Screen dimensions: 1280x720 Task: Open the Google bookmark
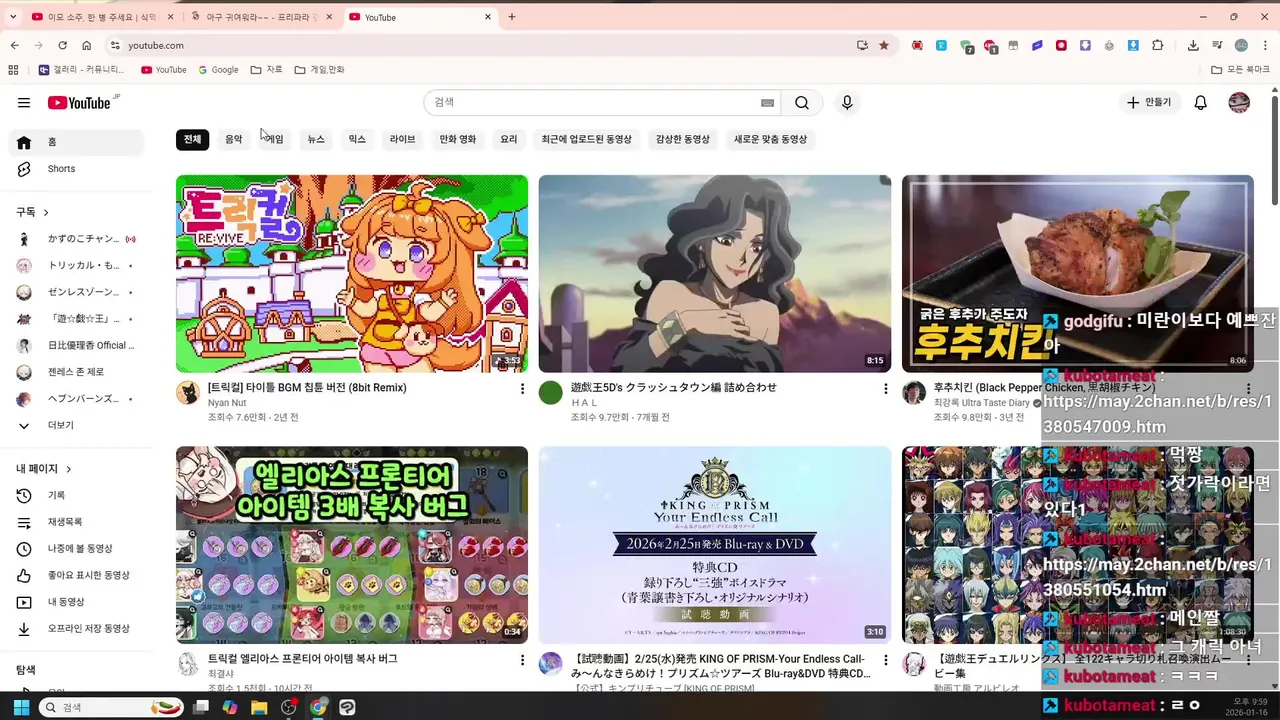click(218, 70)
